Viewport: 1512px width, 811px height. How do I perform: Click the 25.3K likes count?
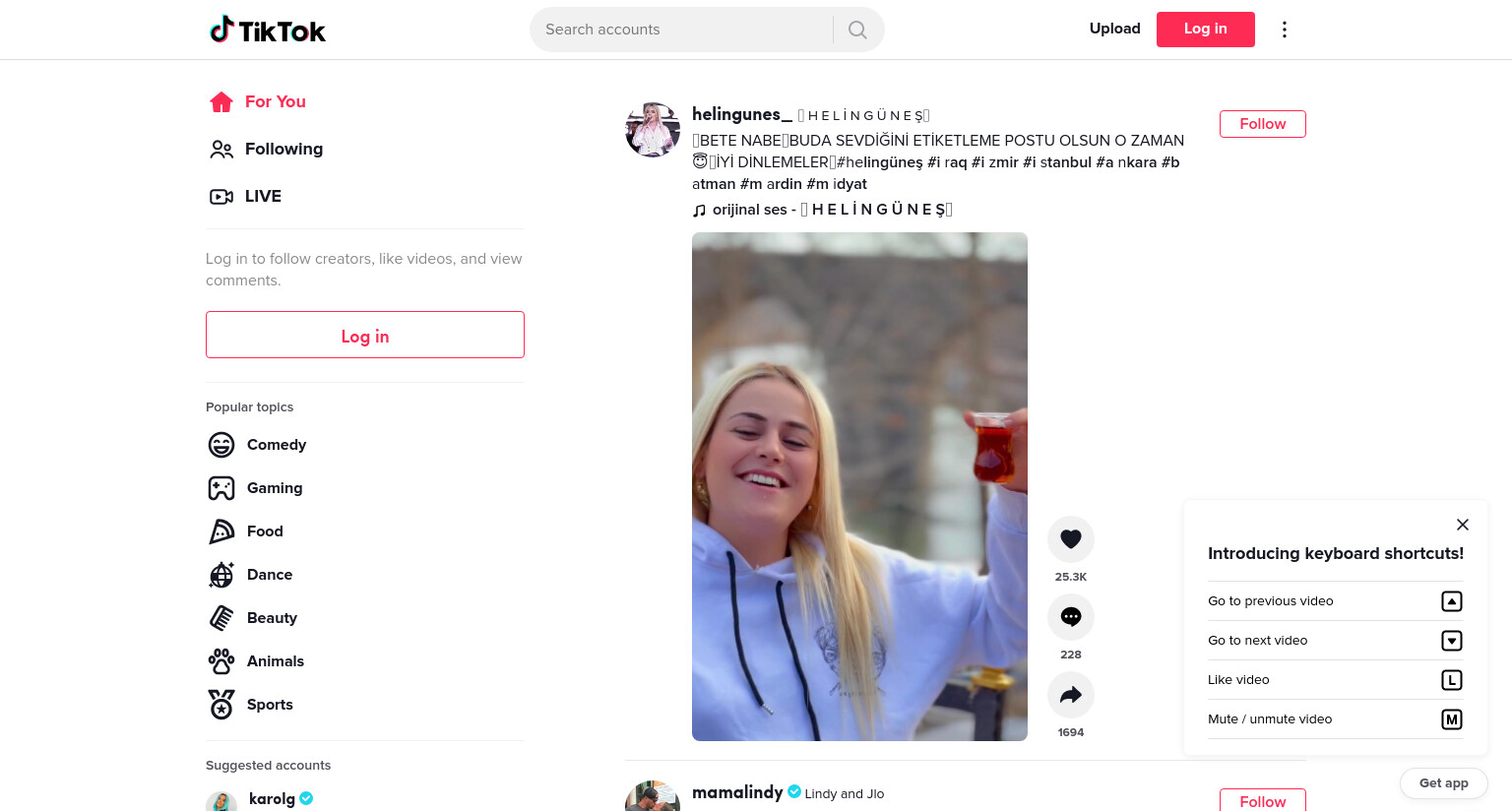1071,577
